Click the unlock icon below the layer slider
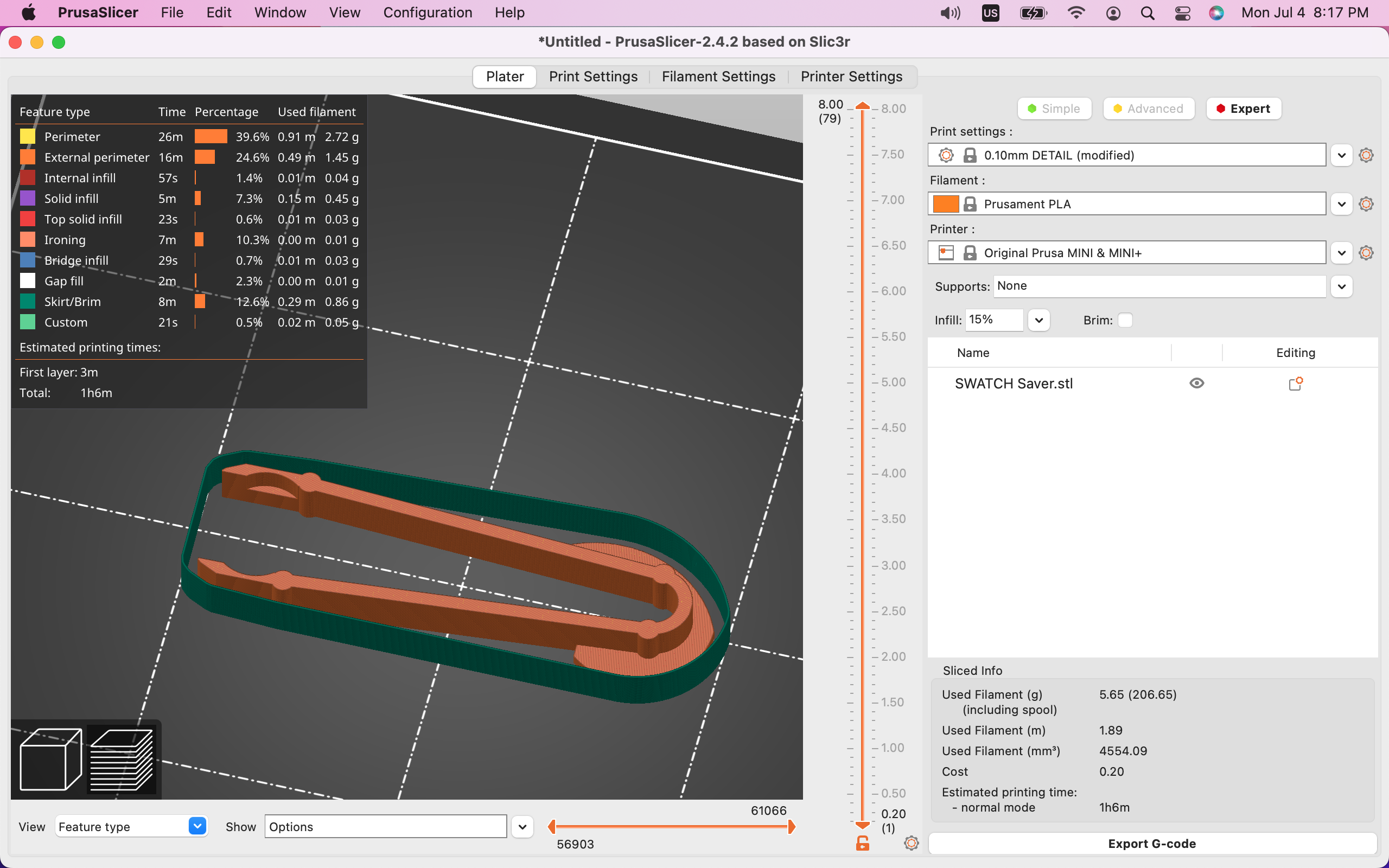The width and height of the screenshot is (1389, 868). point(863,843)
